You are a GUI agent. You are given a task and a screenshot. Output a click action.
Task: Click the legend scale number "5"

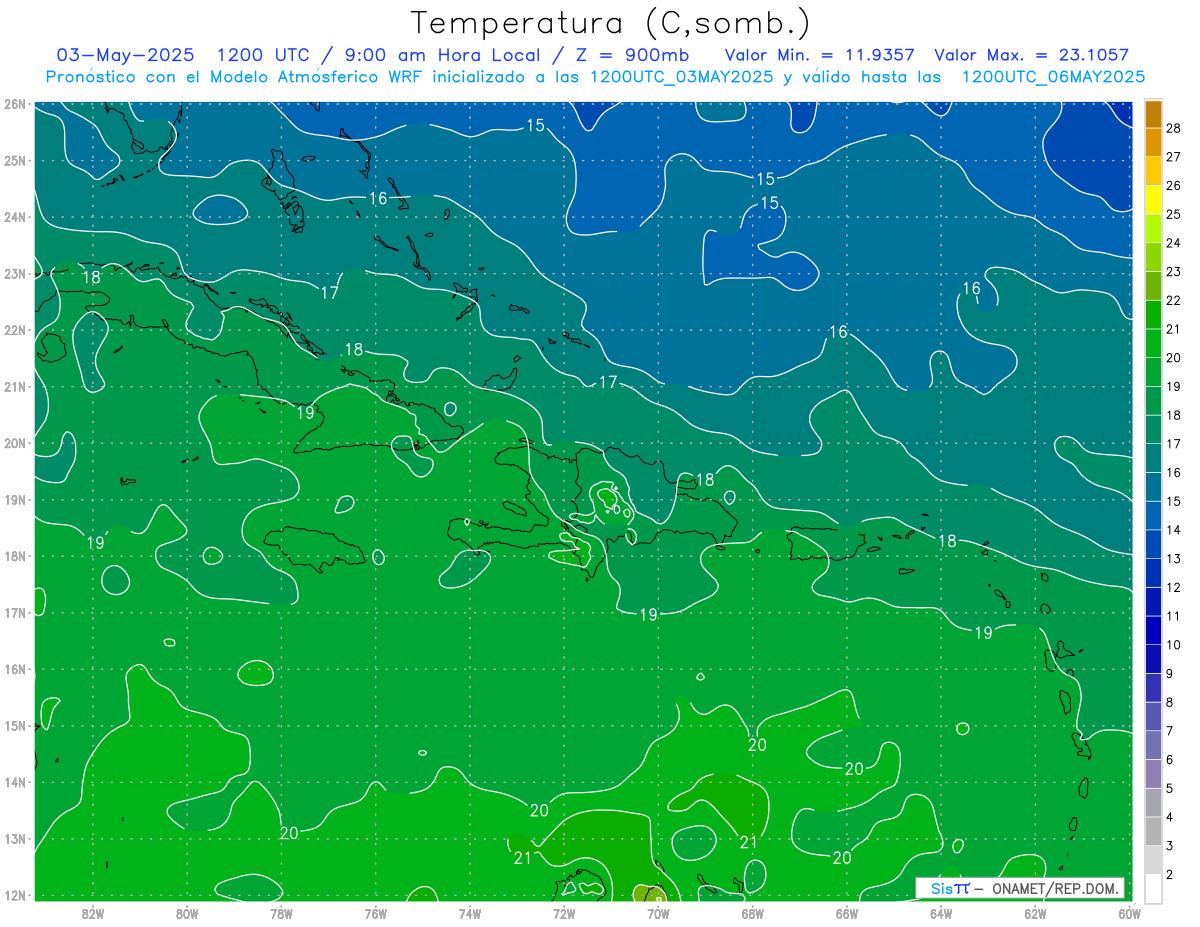click(x=1170, y=788)
